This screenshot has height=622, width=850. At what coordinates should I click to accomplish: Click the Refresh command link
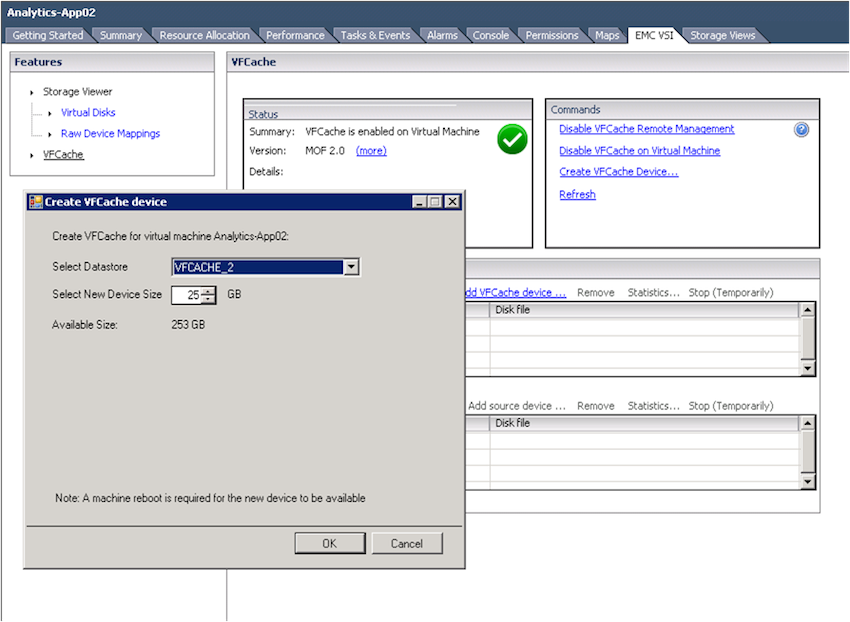pos(577,195)
